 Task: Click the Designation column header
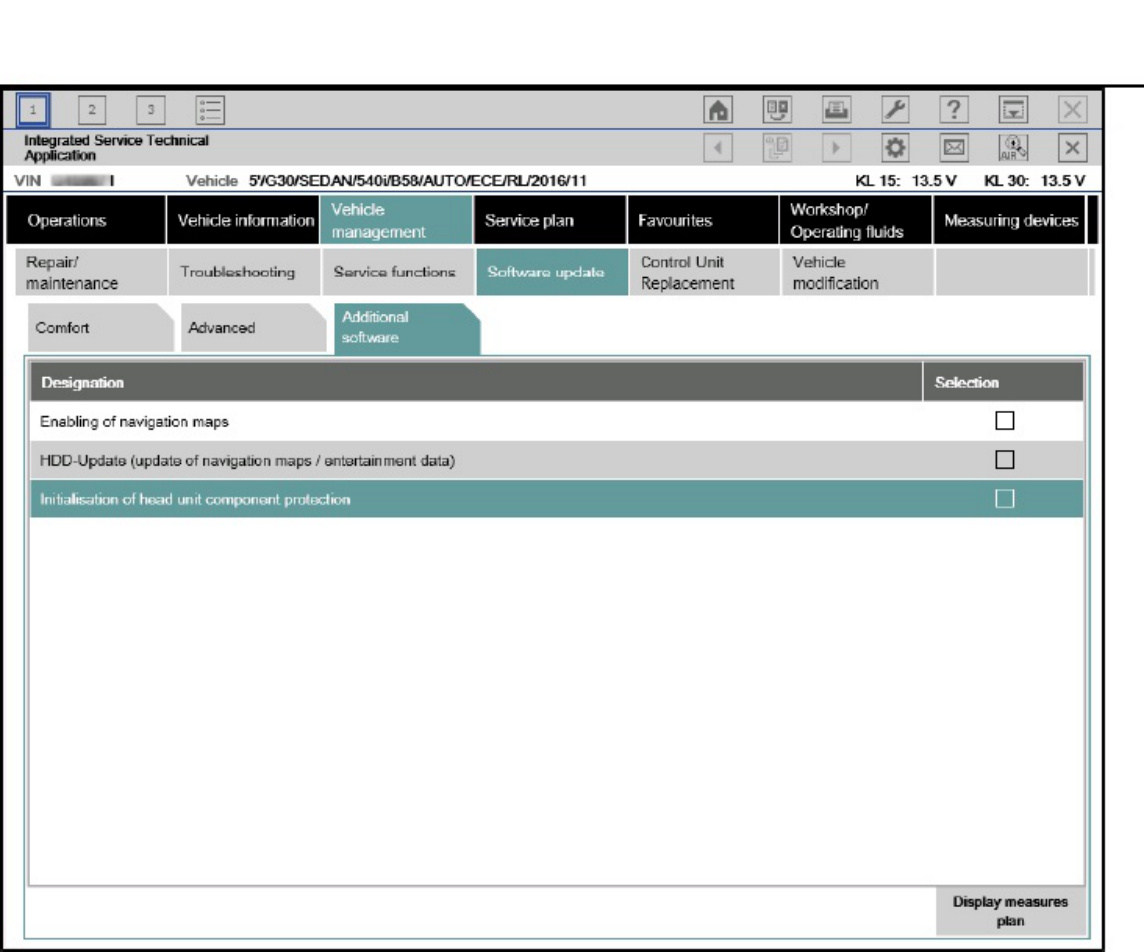pos(476,382)
